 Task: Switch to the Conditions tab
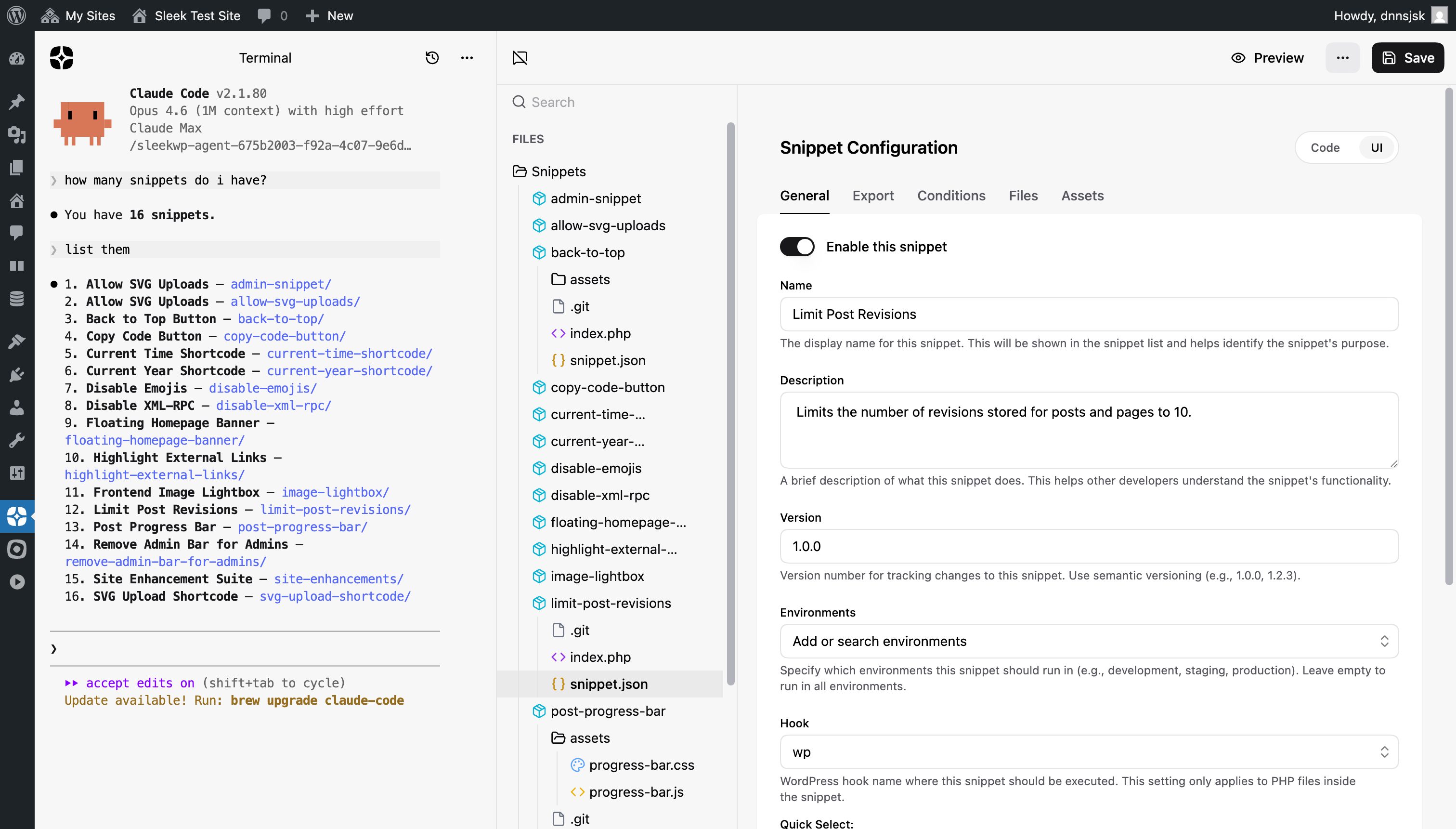pos(951,196)
